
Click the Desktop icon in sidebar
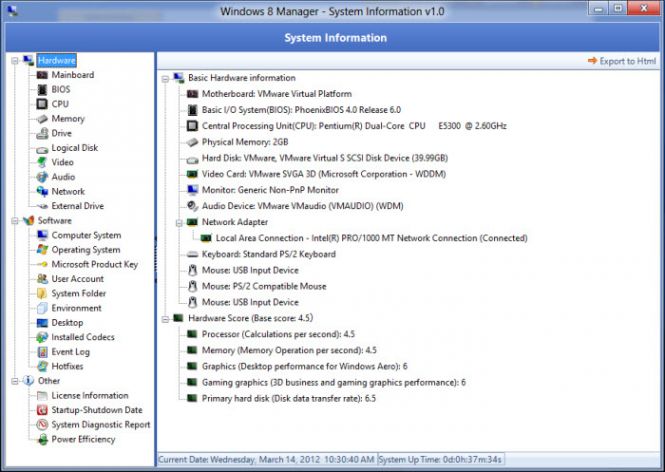pyautogui.click(x=42, y=323)
